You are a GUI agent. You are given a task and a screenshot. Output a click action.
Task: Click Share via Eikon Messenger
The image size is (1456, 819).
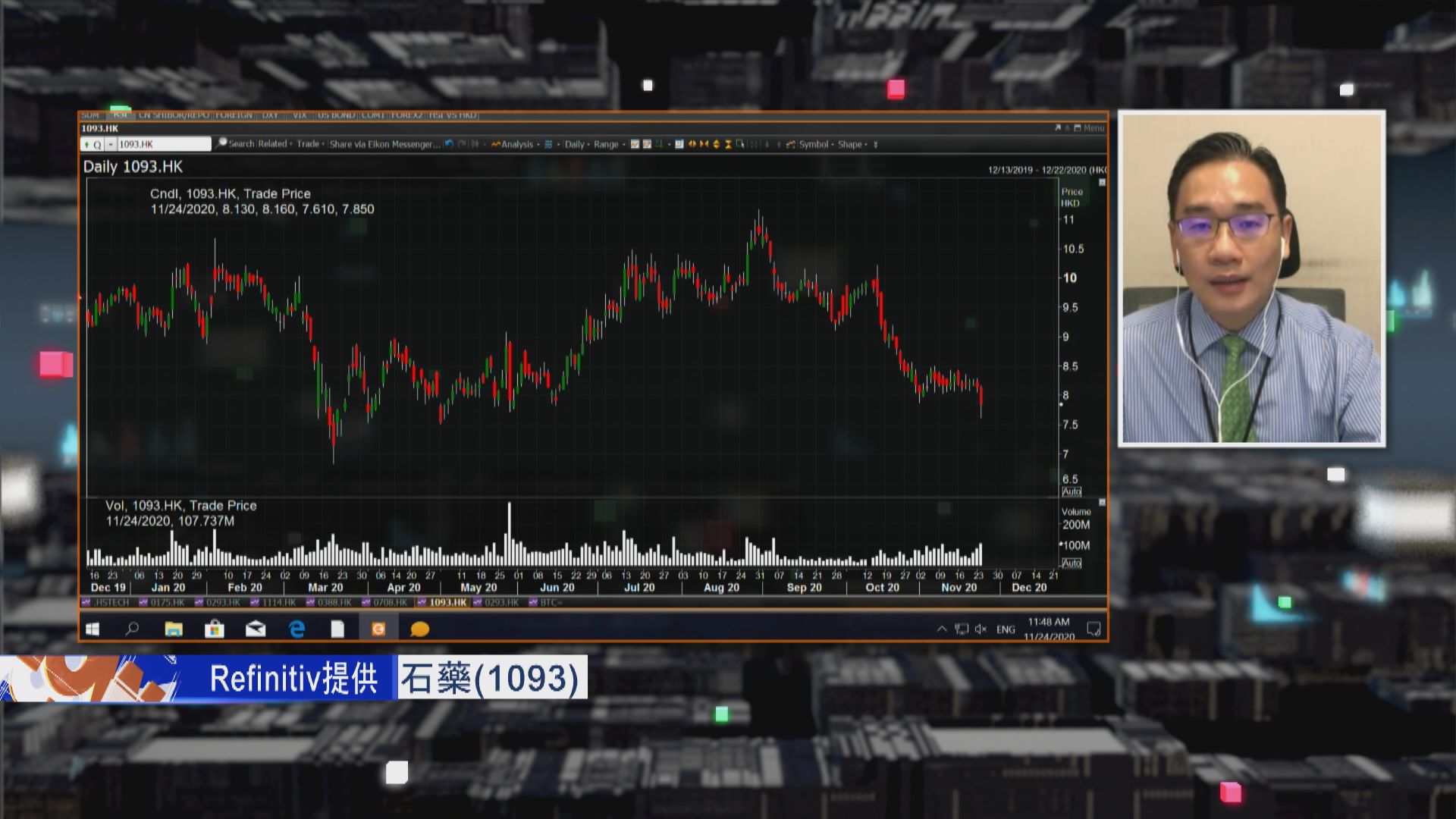coord(384,144)
